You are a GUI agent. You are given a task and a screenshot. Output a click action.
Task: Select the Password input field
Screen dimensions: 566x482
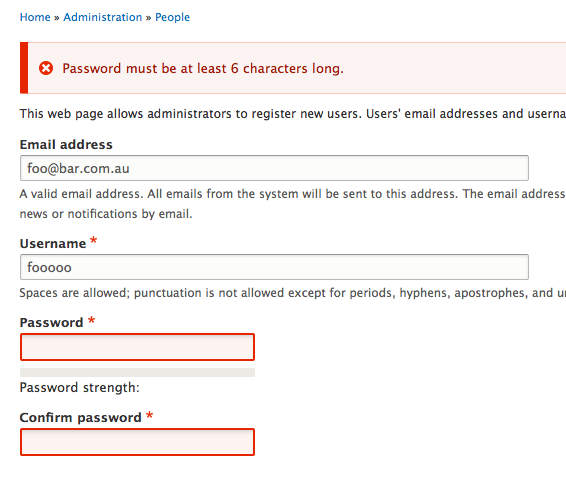[x=138, y=347]
